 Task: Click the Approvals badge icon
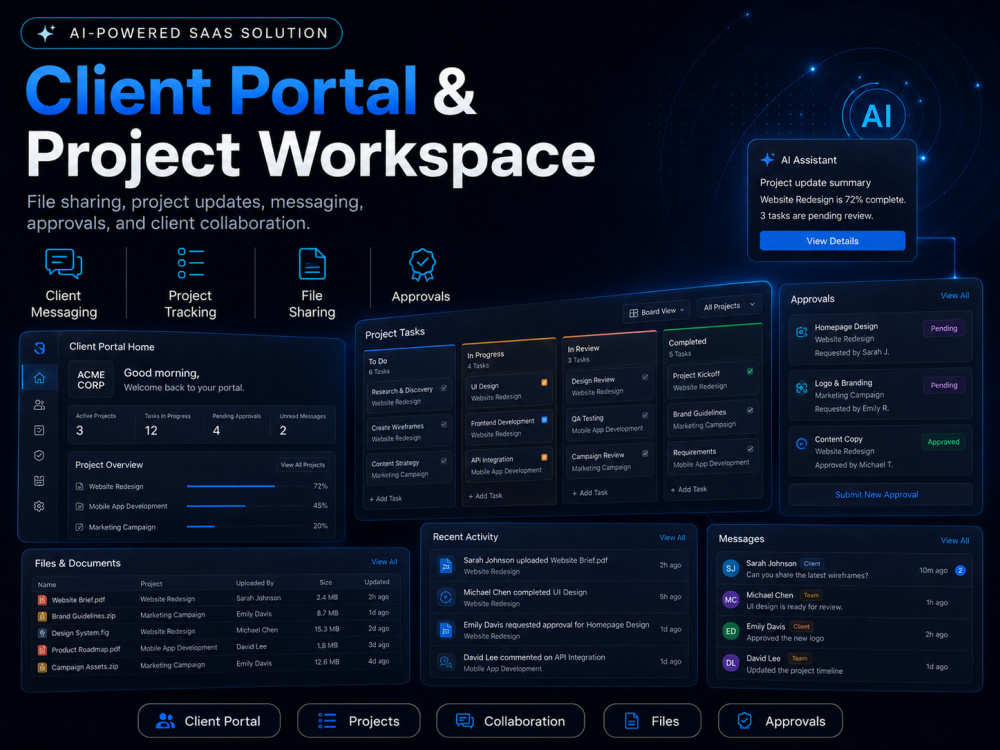(x=422, y=265)
